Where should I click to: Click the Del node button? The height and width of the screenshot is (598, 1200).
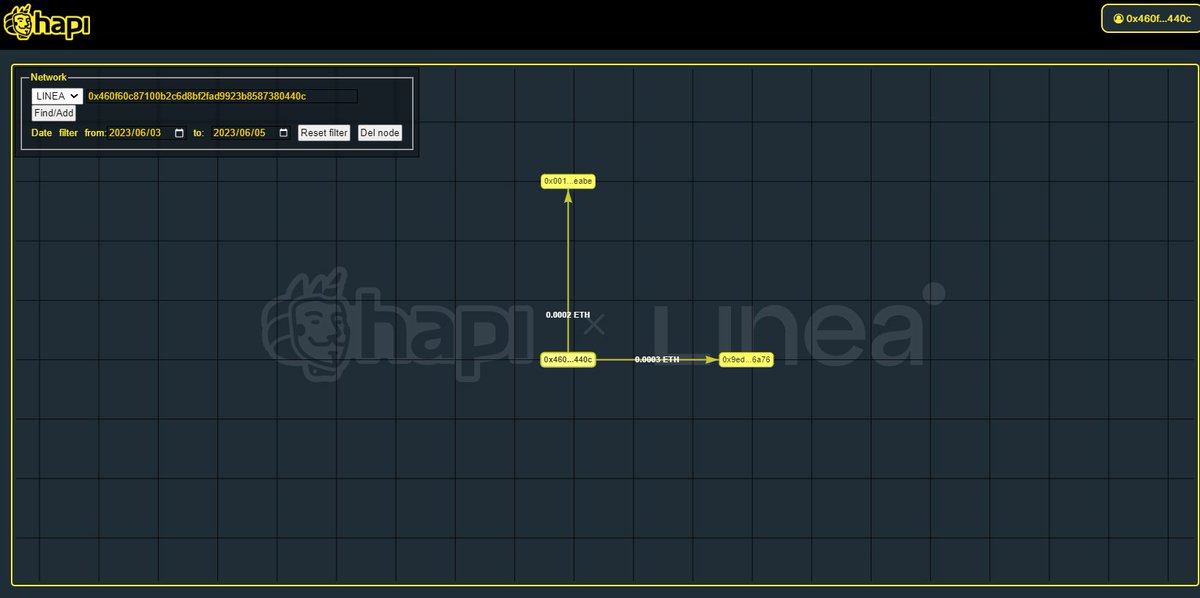click(380, 133)
